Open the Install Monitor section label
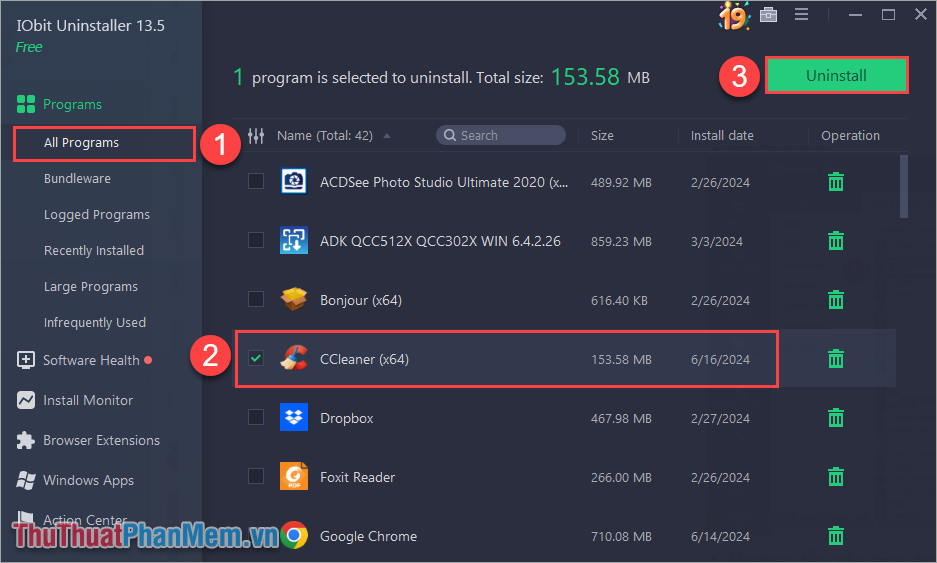 tap(88, 400)
